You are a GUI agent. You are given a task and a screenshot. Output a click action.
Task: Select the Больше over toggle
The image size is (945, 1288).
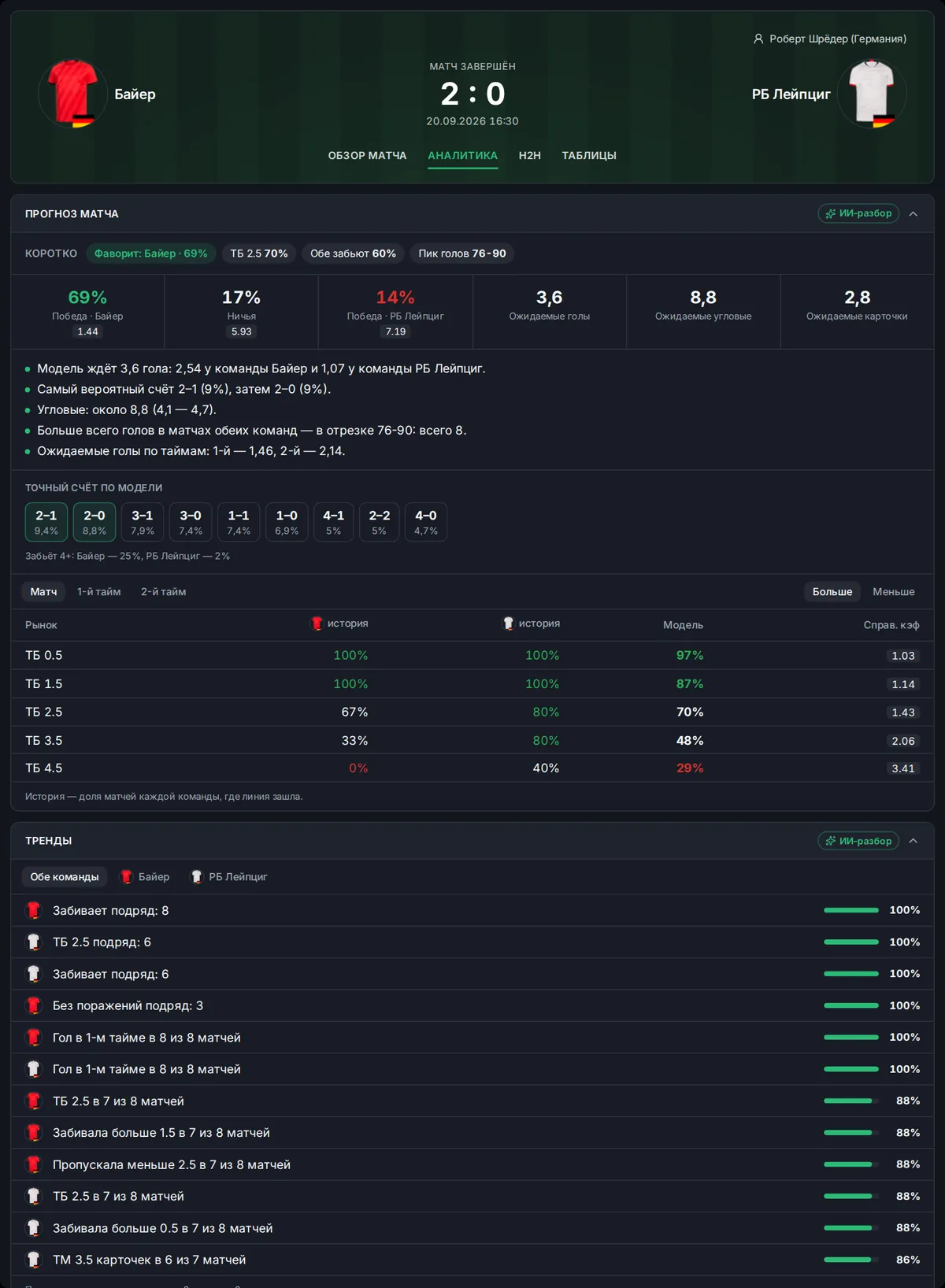(832, 591)
